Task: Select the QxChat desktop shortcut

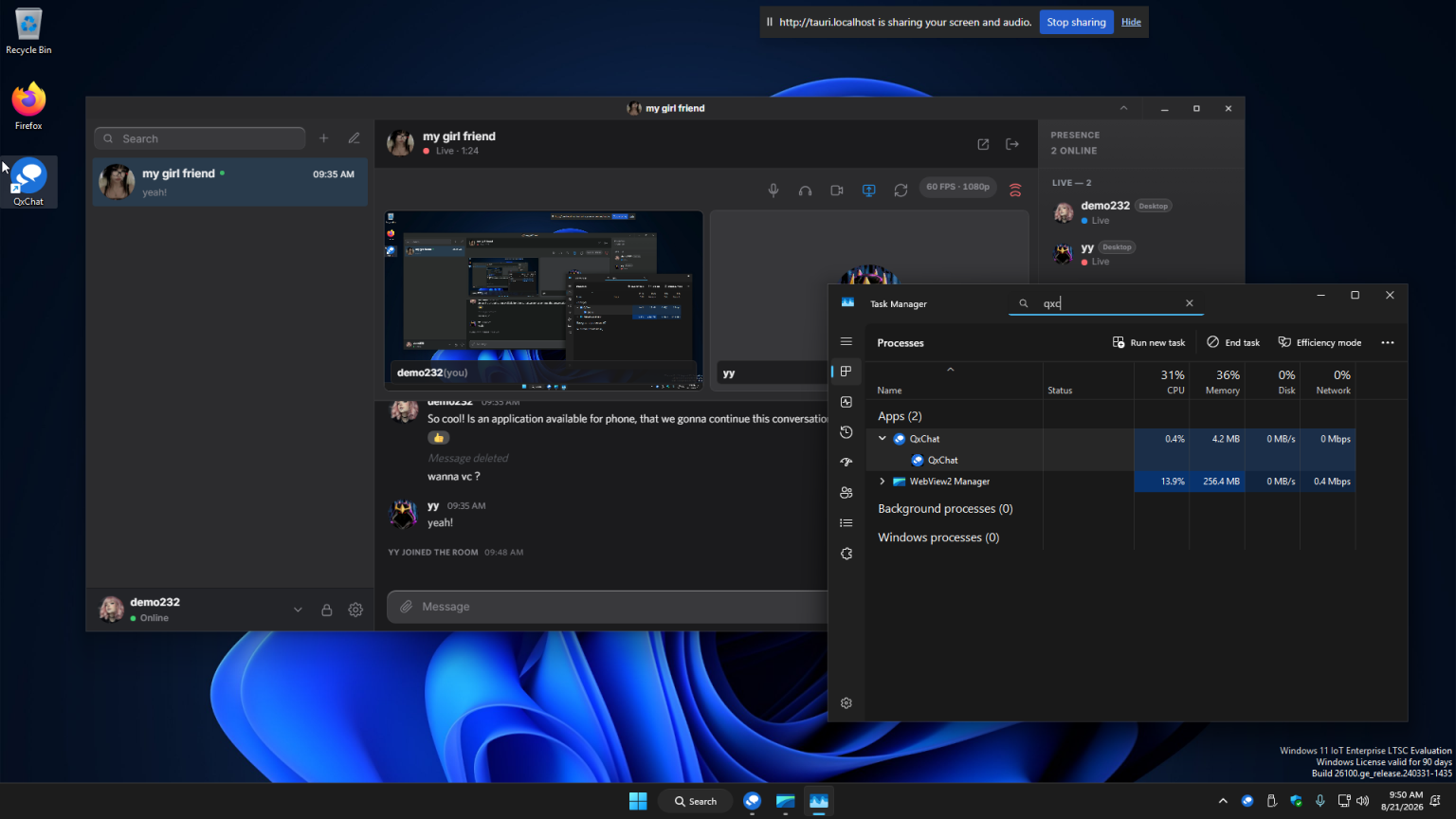Action: tap(28, 182)
